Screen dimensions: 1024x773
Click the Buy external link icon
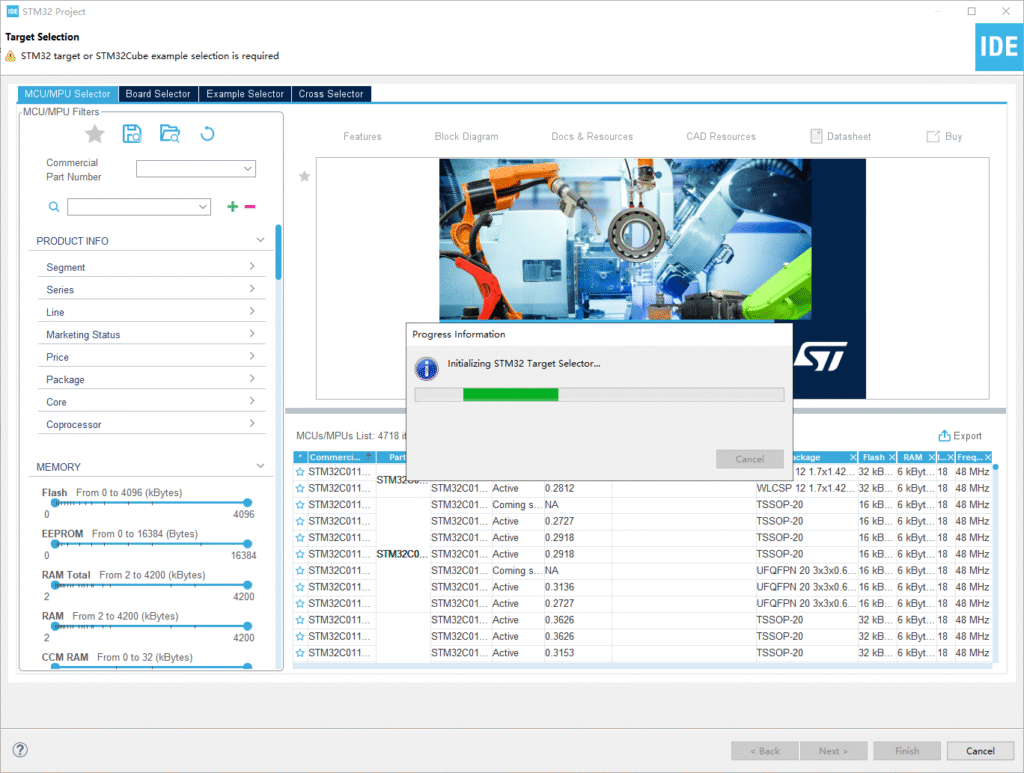coord(933,136)
